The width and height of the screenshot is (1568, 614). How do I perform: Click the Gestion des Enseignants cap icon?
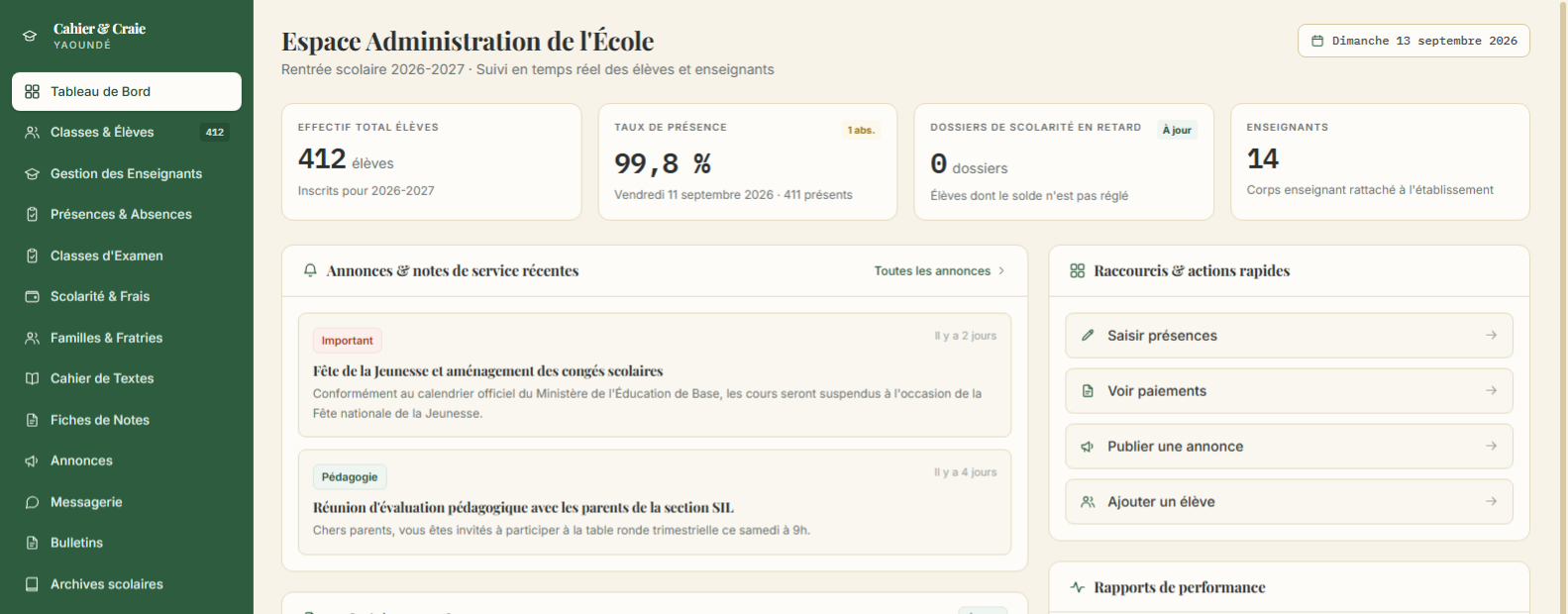coord(32,173)
